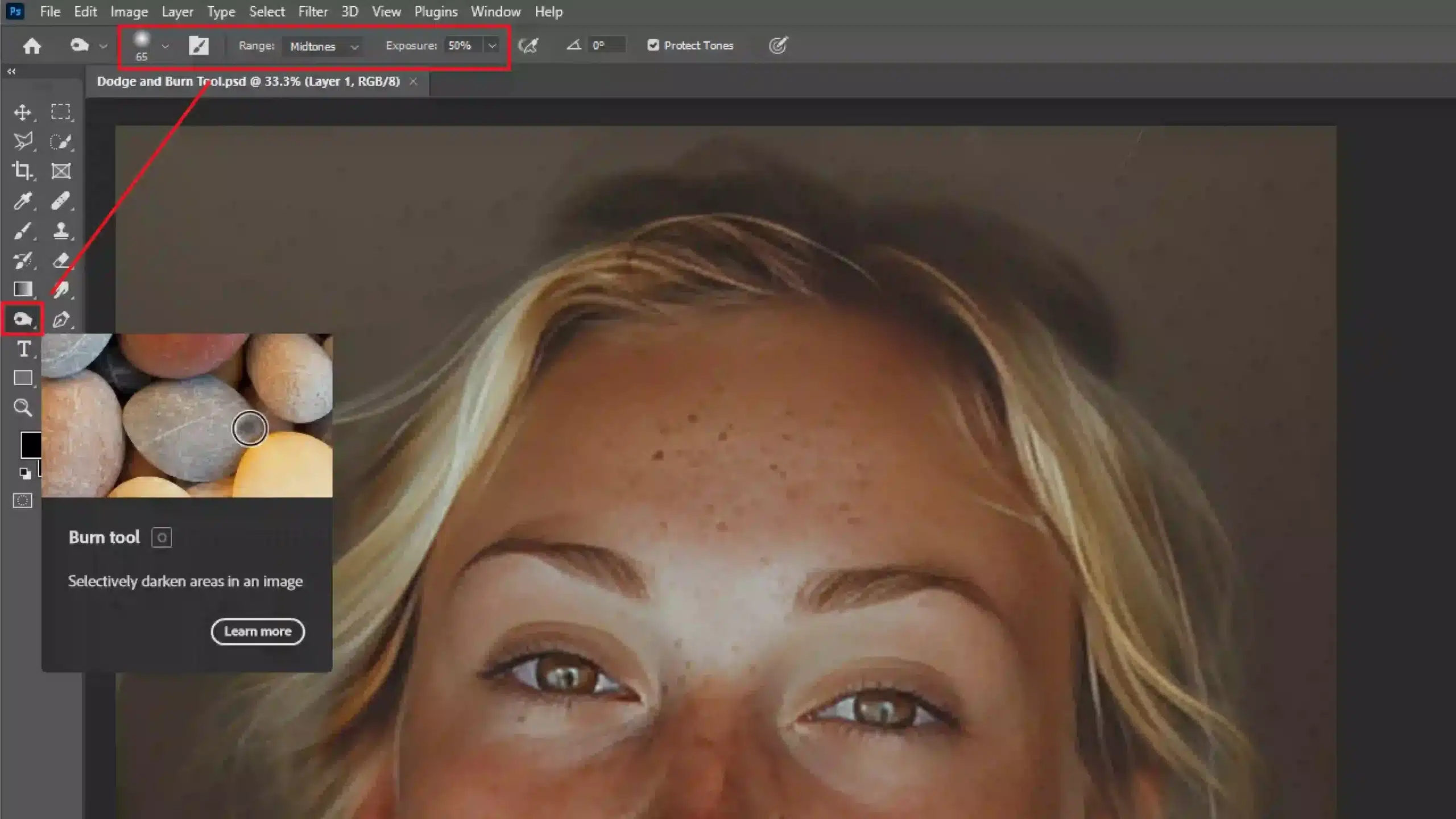Open the Layer menu item
The image size is (1456, 819).
tap(177, 11)
